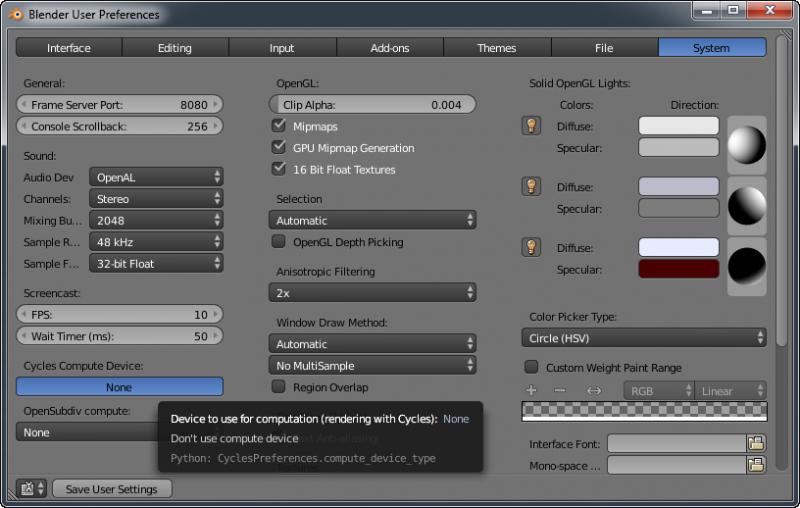The image size is (800, 508).
Task: Click the Interface Font path field
Action: click(x=677, y=443)
